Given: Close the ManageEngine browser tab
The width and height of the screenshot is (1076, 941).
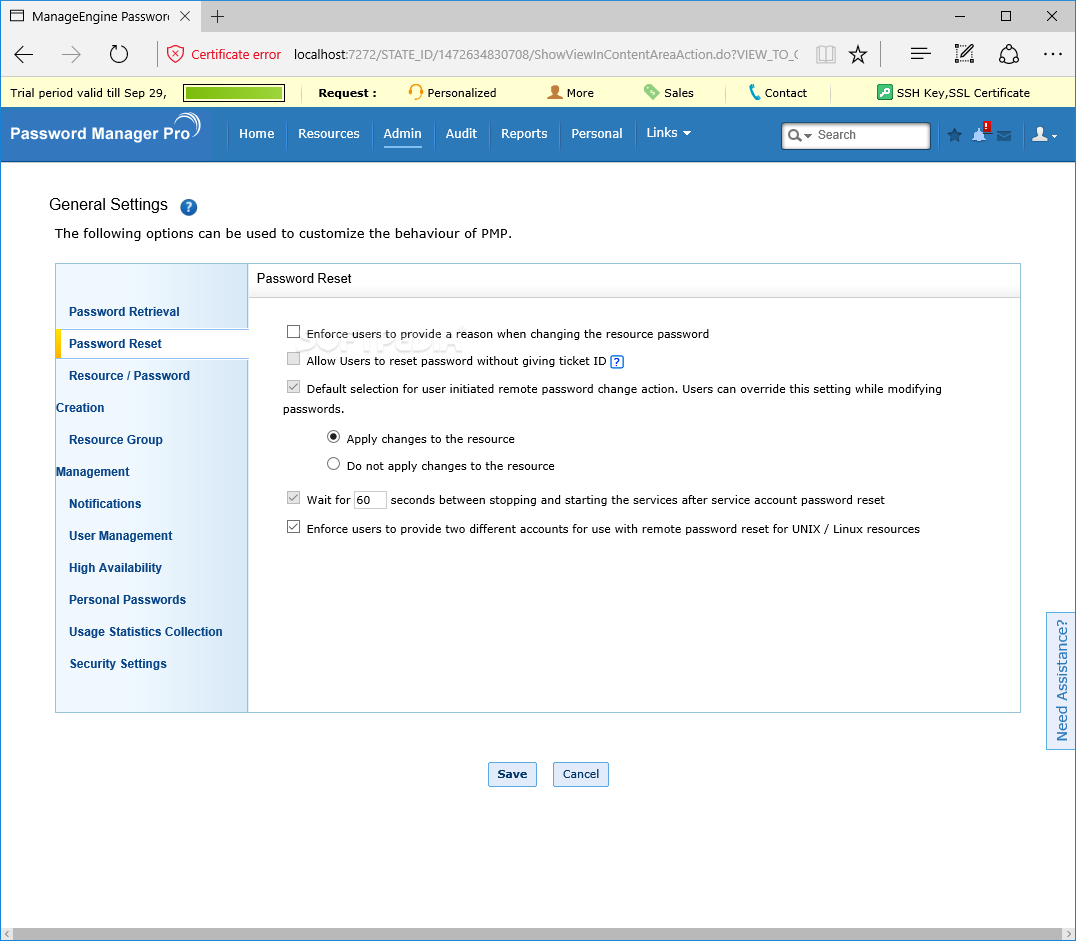Looking at the screenshot, I should coord(185,16).
